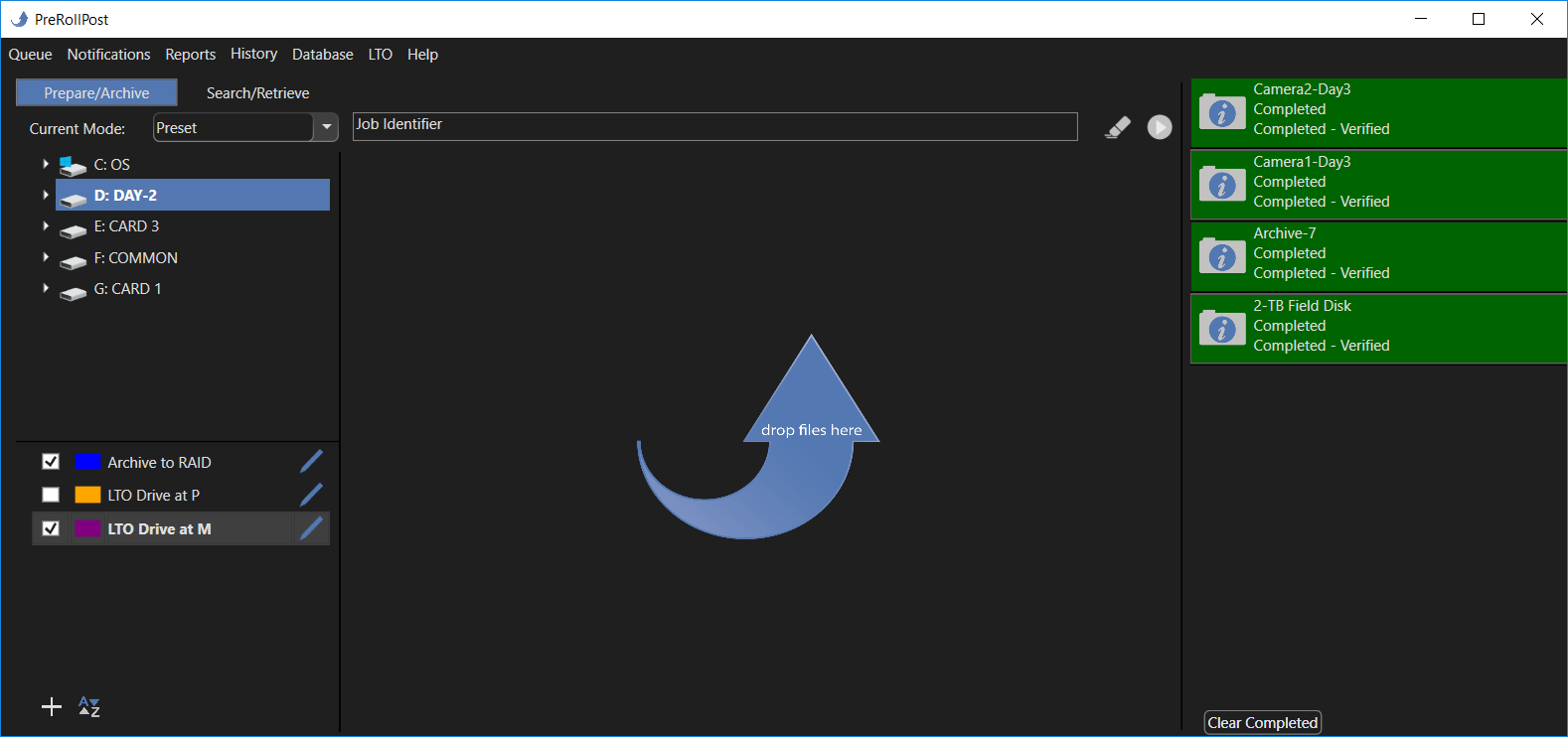The image size is (1568, 737).
Task: Click the eraser clear icon
Action: pyautogui.click(x=1118, y=127)
